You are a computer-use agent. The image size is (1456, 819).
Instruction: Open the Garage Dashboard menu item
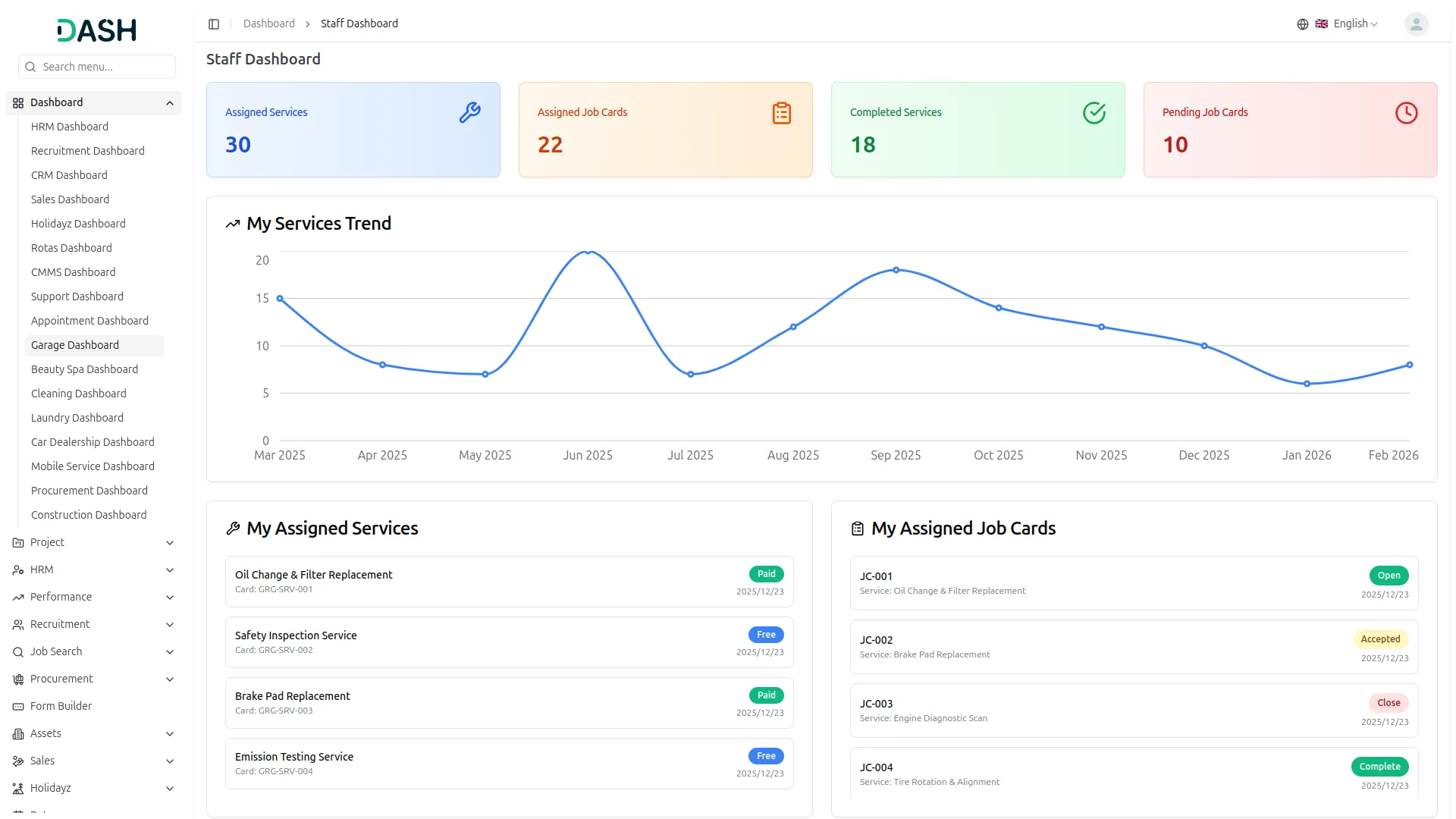[x=75, y=345]
